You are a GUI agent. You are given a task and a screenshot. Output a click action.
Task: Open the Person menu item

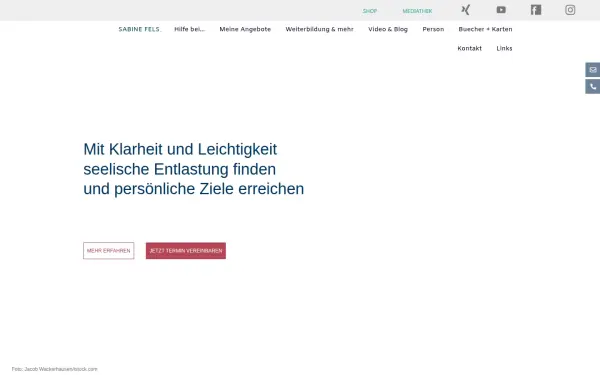point(433,29)
